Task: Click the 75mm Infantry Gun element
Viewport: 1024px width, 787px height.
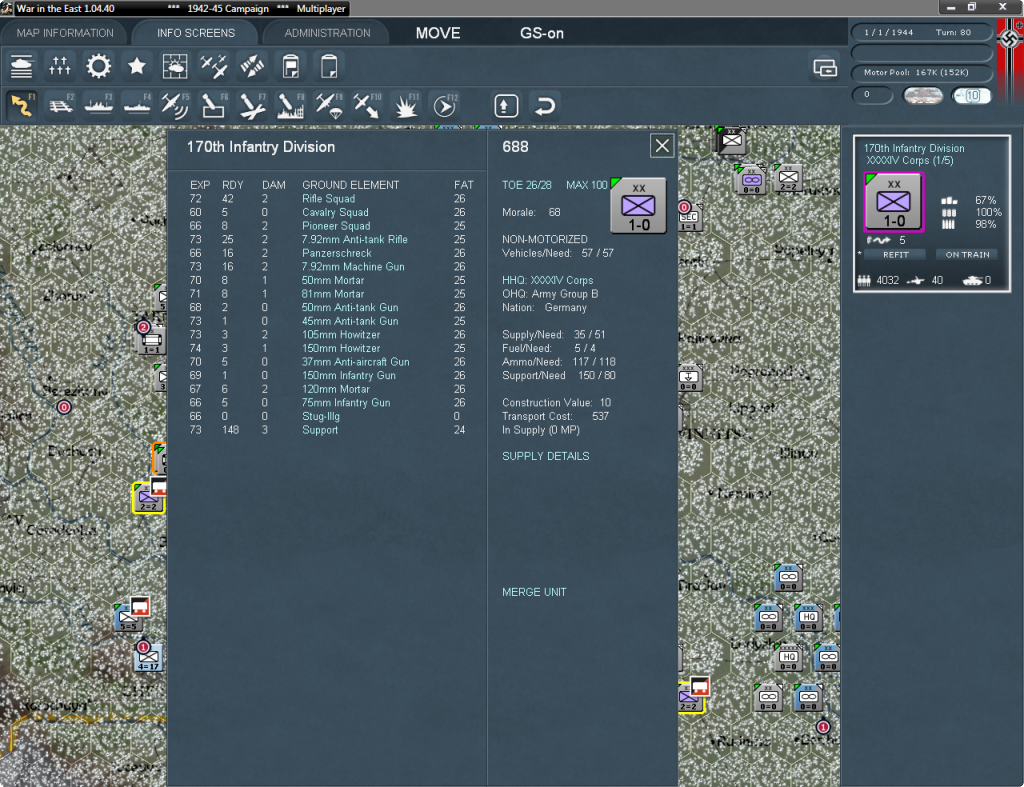Action: click(x=345, y=402)
